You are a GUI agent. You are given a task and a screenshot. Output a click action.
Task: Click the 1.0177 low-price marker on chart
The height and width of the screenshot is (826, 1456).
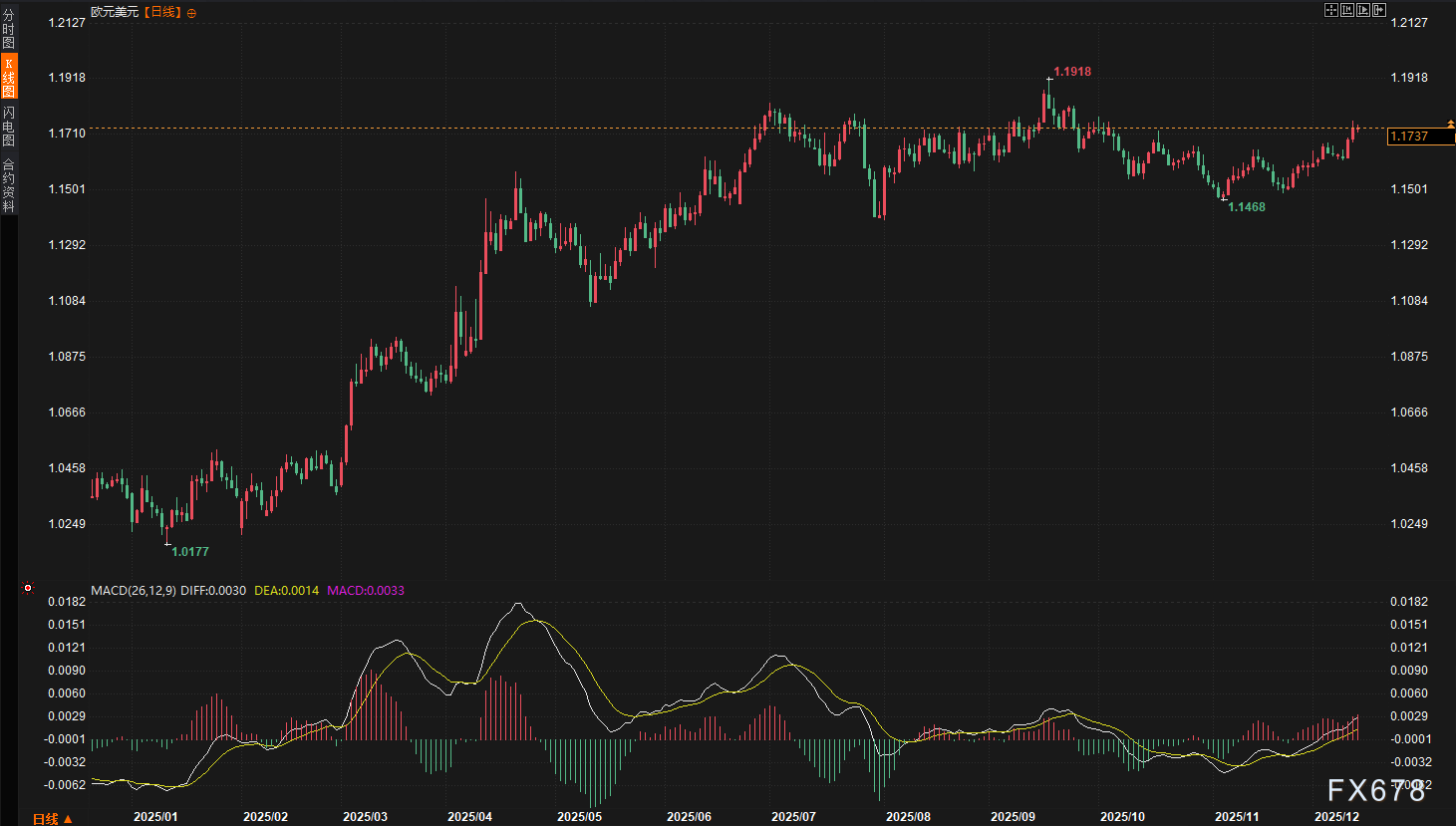coord(190,552)
